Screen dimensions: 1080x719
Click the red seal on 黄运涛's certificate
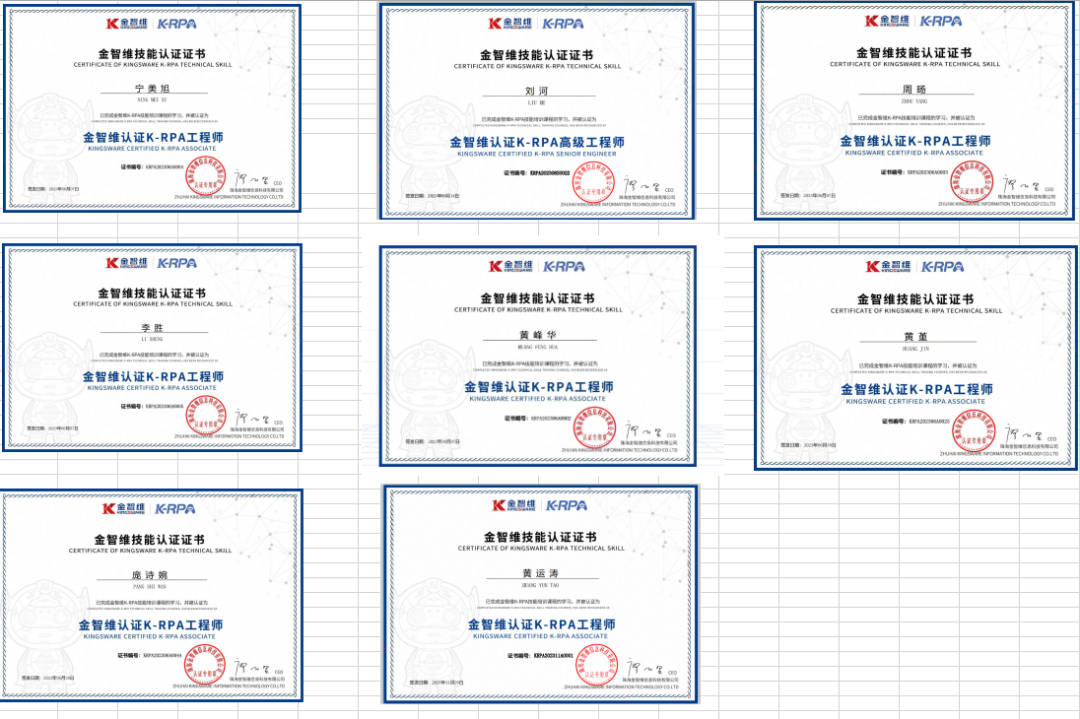pos(596,666)
